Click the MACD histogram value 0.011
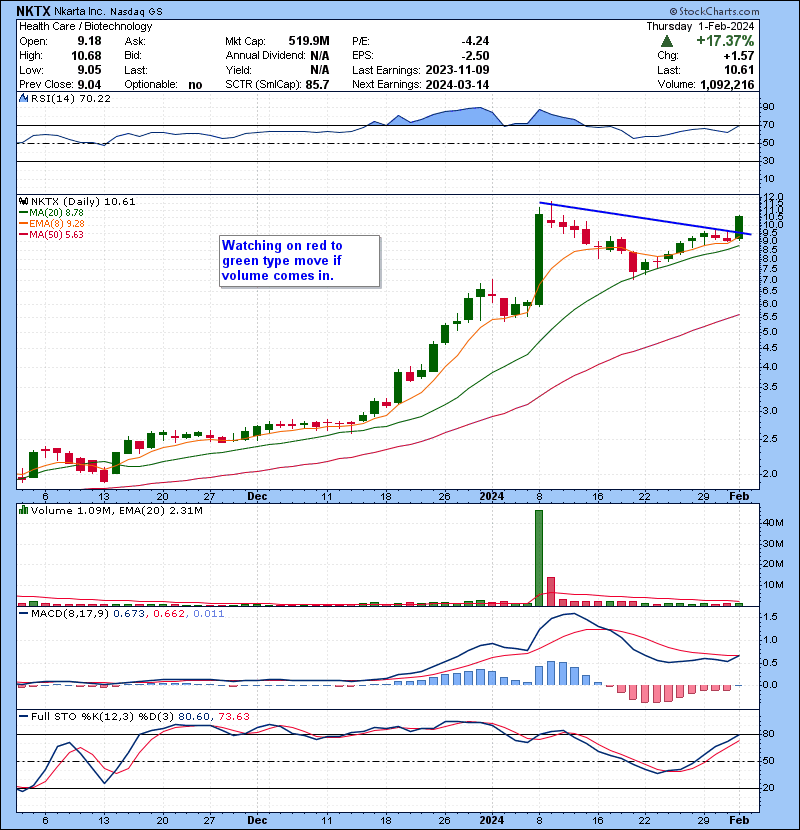The height and width of the screenshot is (830, 800). [209, 614]
